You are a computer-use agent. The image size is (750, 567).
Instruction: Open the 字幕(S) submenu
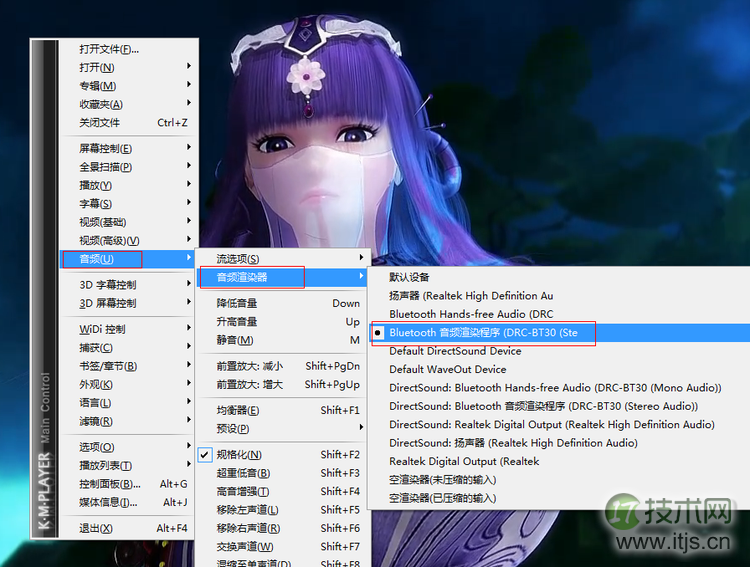point(128,204)
